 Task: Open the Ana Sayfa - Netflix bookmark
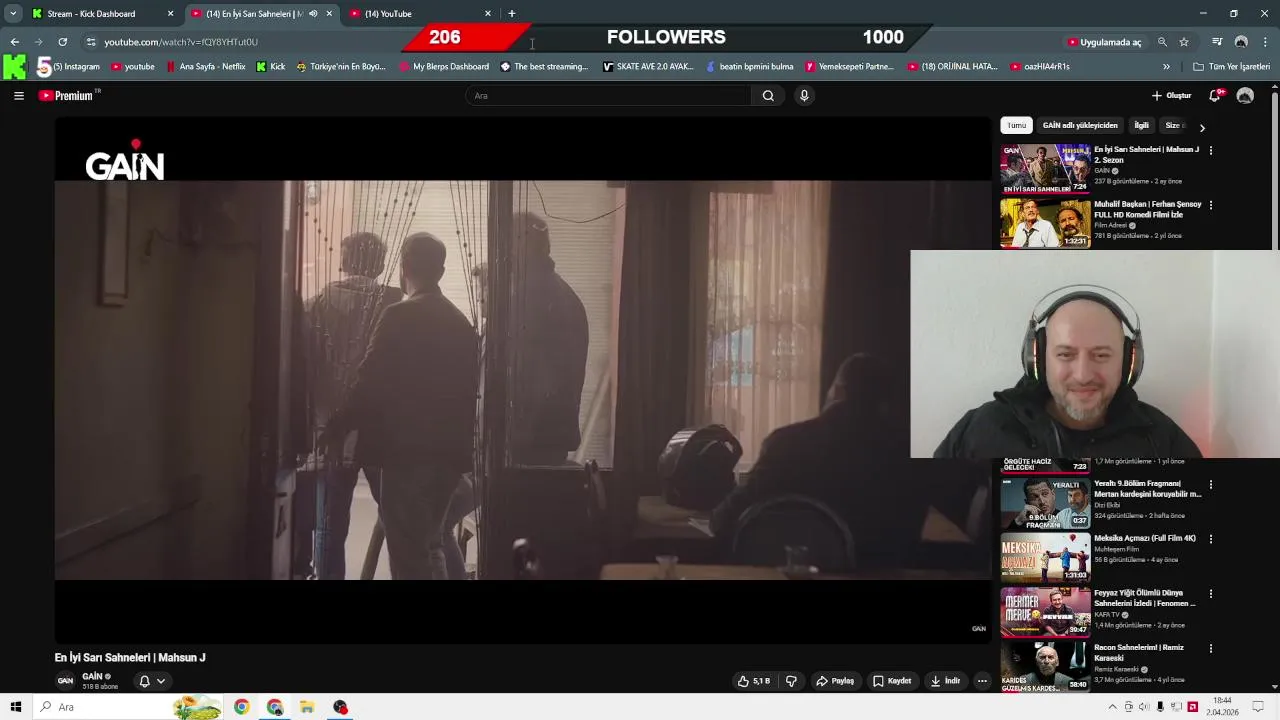pyautogui.click(x=205, y=67)
